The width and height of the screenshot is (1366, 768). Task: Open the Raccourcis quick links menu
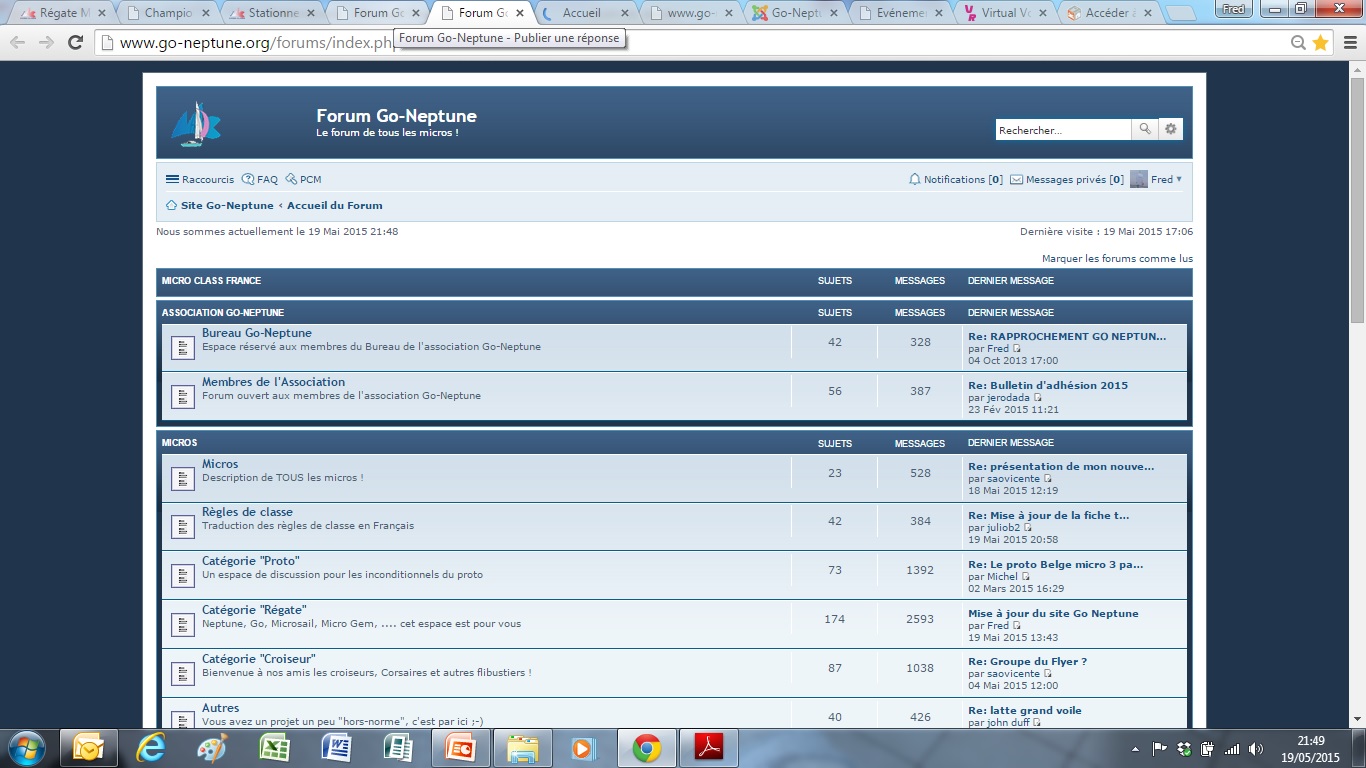tap(200, 180)
